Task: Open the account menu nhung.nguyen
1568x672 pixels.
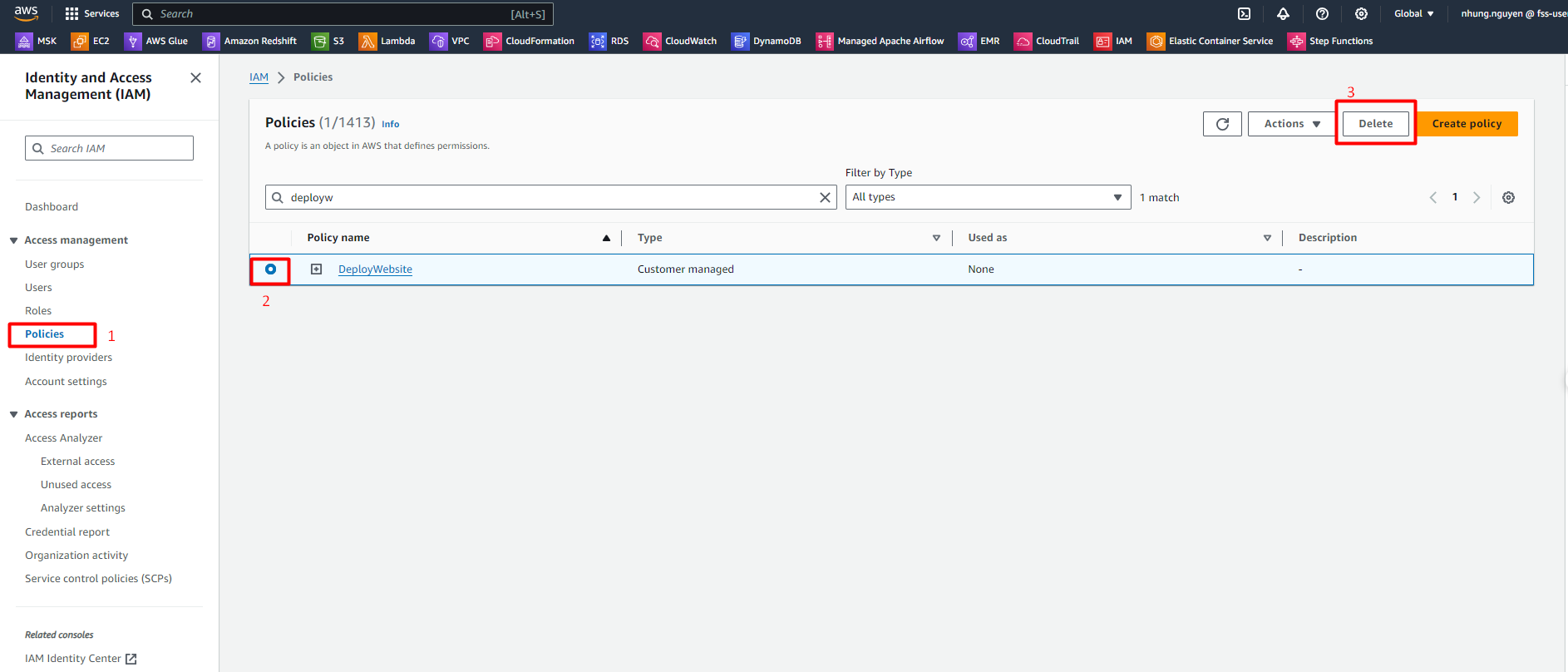Action: pos(1512,14)
